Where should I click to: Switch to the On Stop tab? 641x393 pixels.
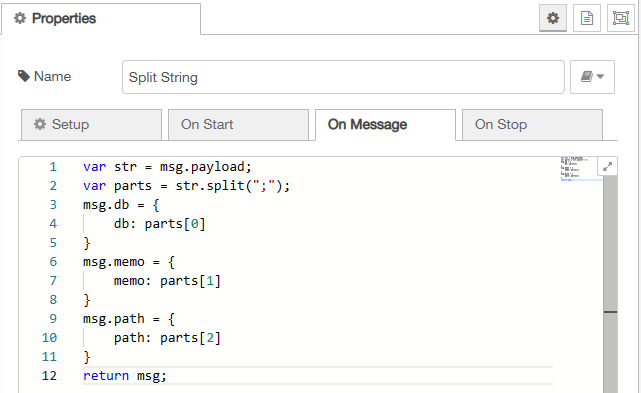pos(532,124)
